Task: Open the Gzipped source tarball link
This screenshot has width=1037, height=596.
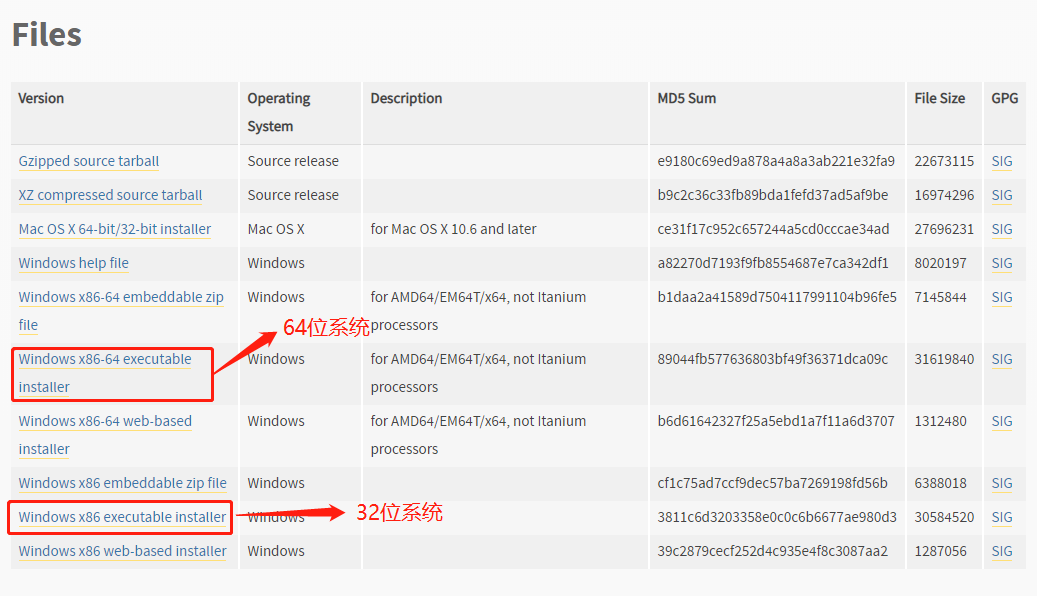Action: (89, 161)
